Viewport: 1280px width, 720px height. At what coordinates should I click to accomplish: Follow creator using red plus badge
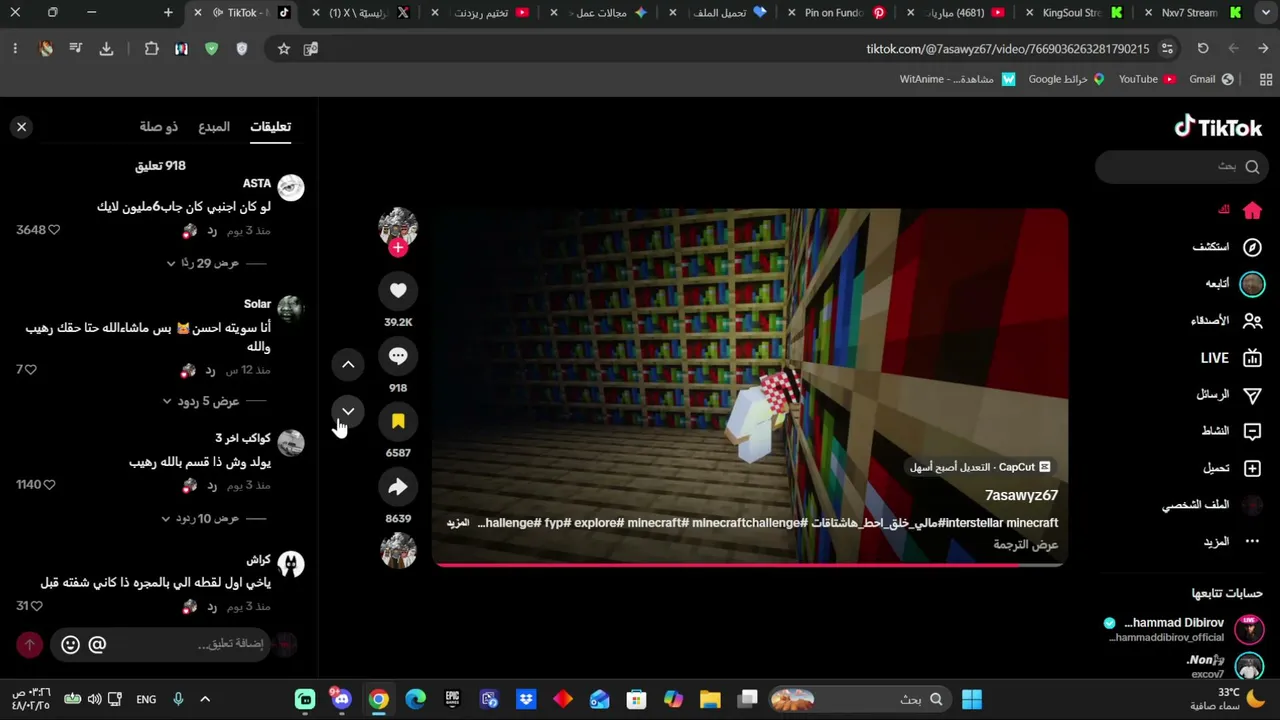coord(398,247)
